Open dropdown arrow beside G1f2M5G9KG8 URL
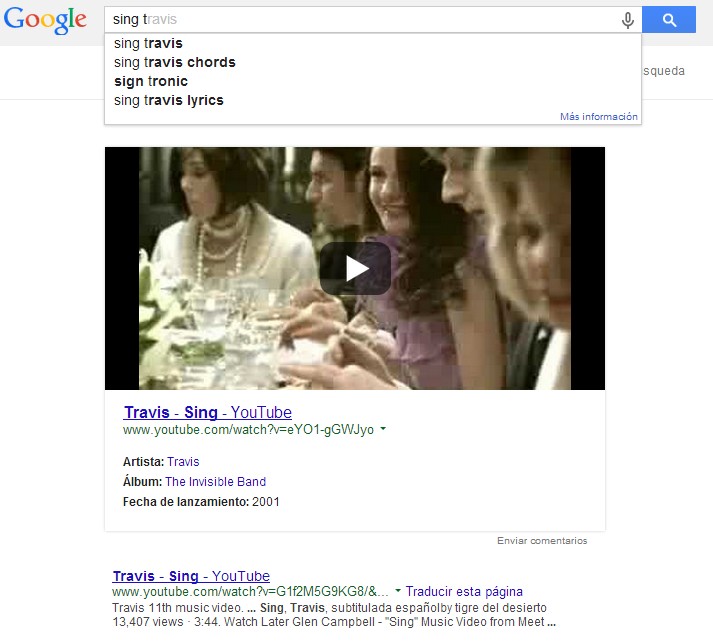The width and height of the screenshot is (713, 641). pyautogui.click(x=398, y=591)
